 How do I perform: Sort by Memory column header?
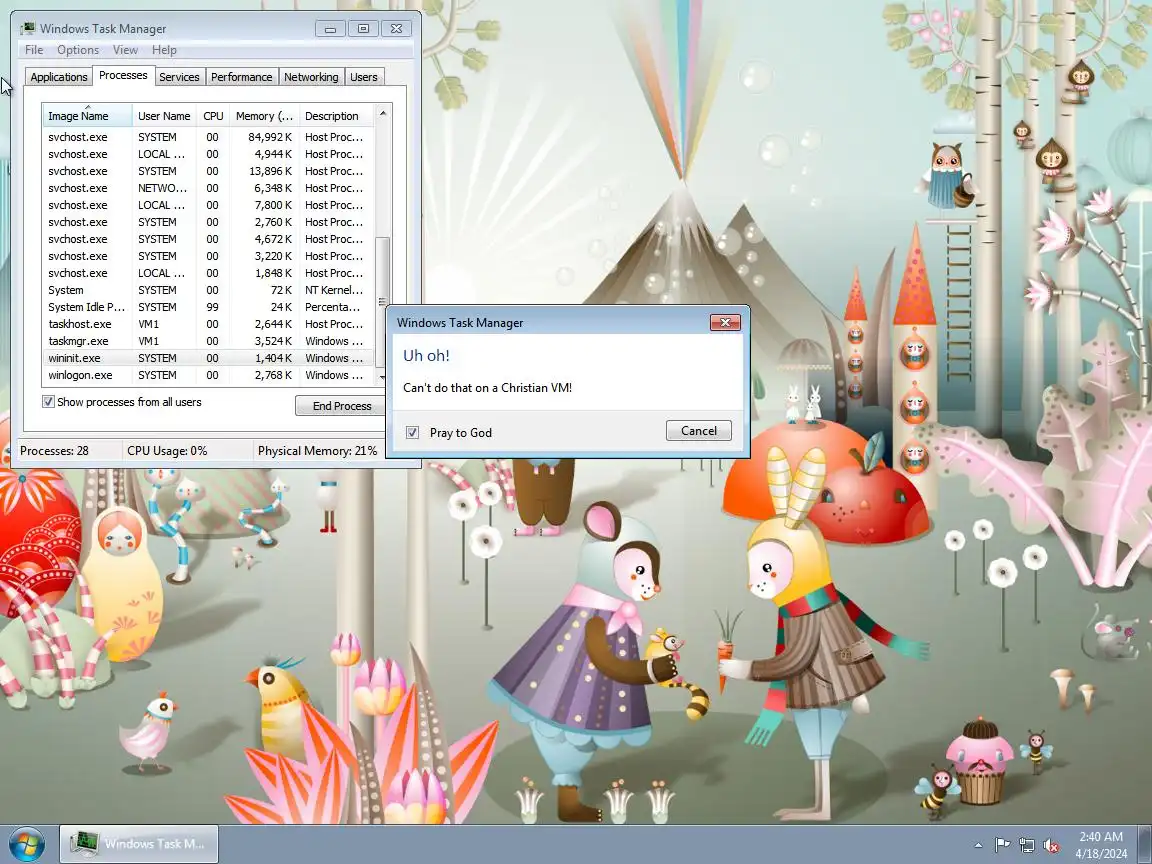pos(264,115)
